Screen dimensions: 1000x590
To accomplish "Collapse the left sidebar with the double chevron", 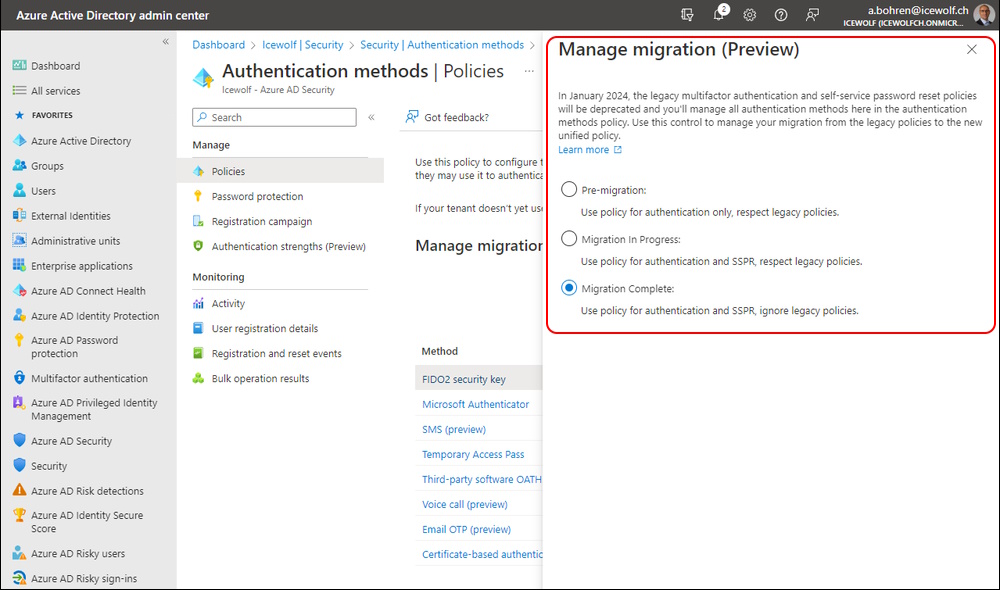I will [x=165, y=41].
